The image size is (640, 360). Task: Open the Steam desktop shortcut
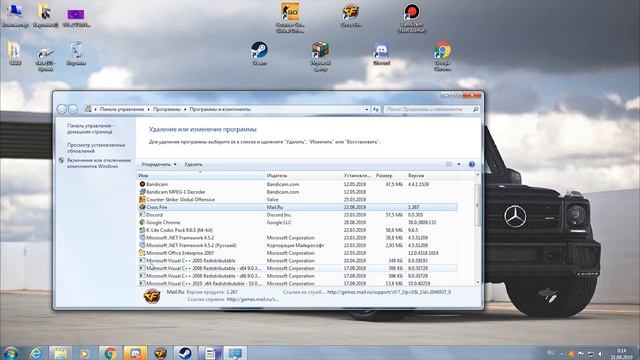[259, 53]
